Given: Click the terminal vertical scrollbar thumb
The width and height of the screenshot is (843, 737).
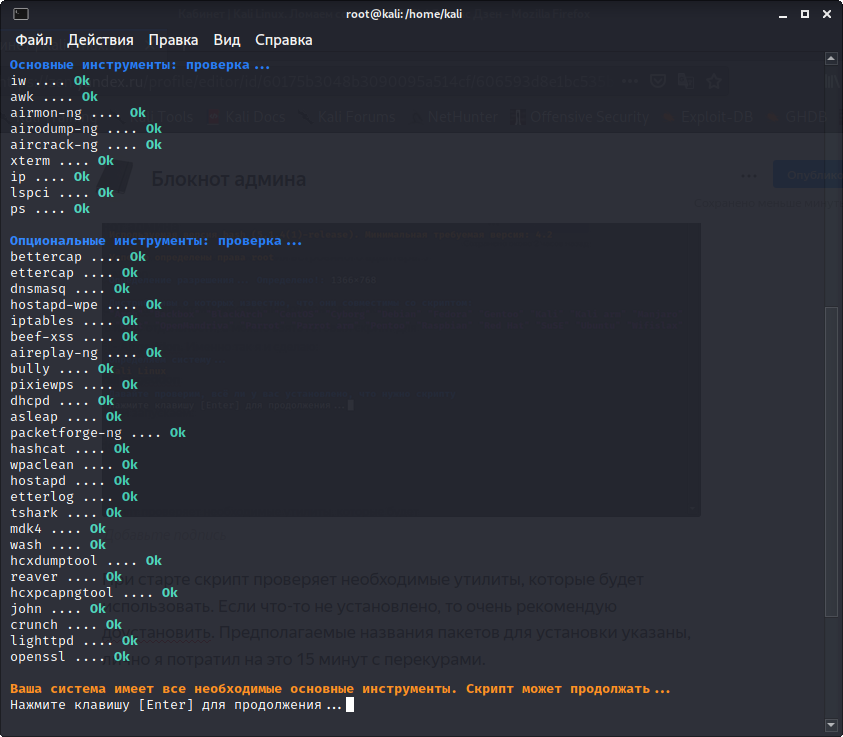Looking at the screenshot, I should [x=831, y=462].
